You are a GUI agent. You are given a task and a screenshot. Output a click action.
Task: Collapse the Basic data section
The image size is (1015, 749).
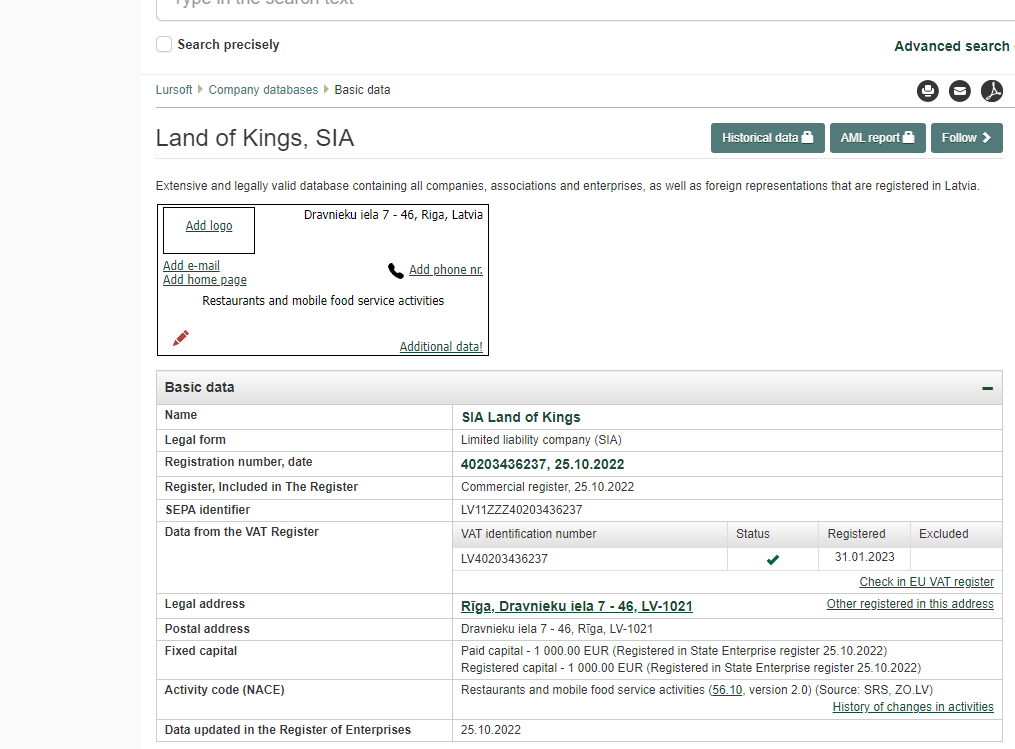[x=987, y=388]
